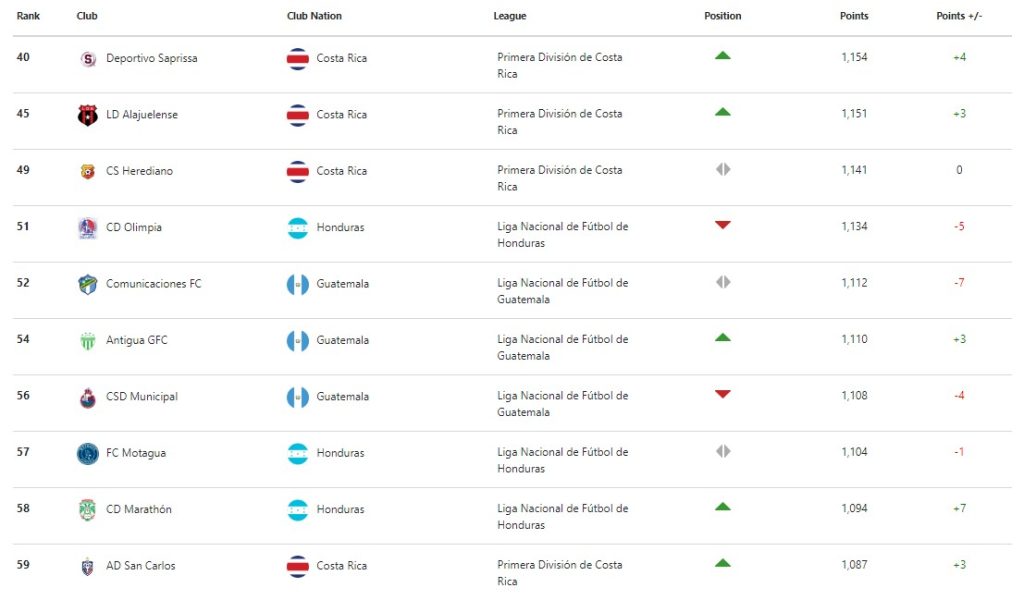Click Guatemala flag in Antigua GFC row
1024x600 pixels.
tap(298, 341)
